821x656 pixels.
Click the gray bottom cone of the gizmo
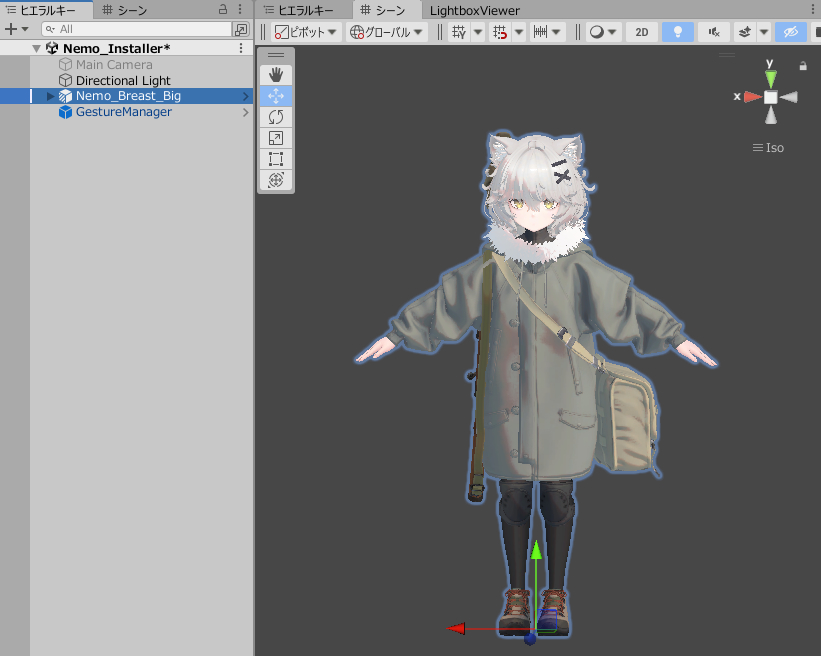coord(771,115)
